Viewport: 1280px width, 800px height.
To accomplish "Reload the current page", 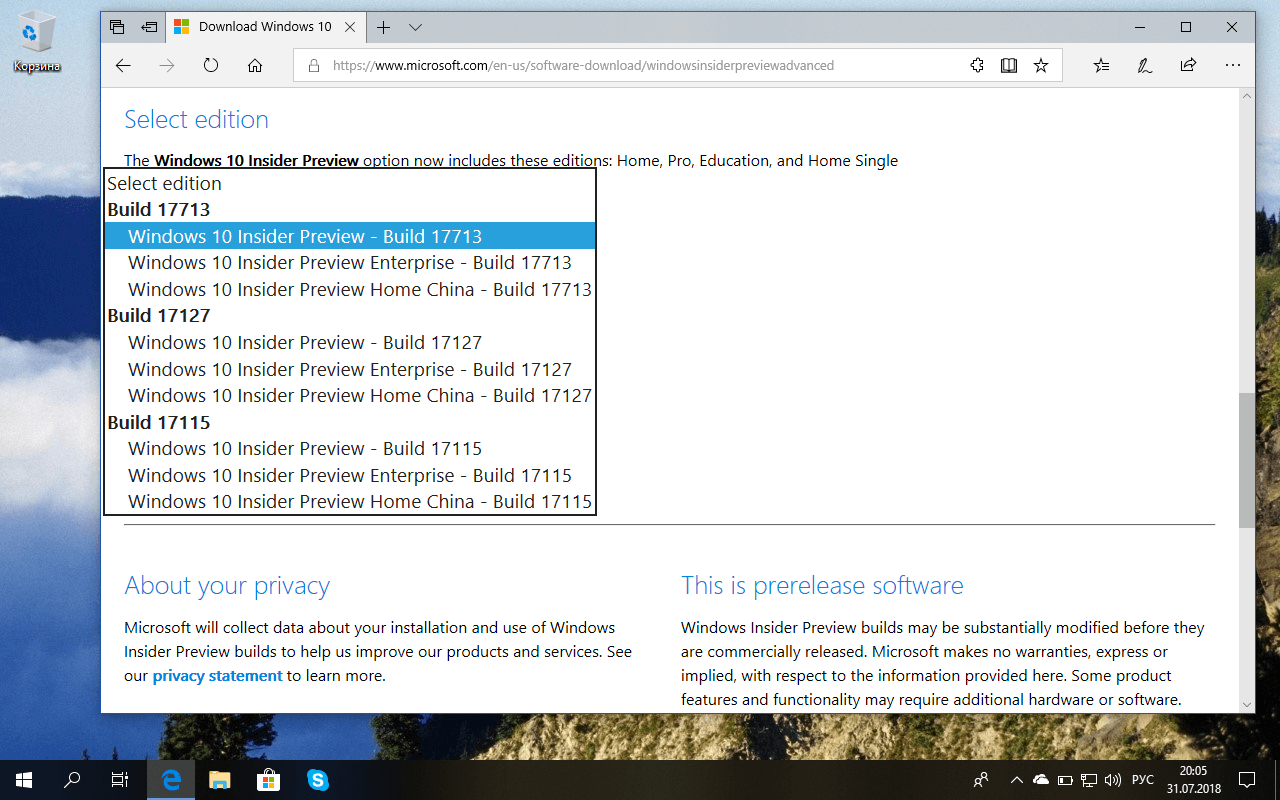I will pos(210,64).
